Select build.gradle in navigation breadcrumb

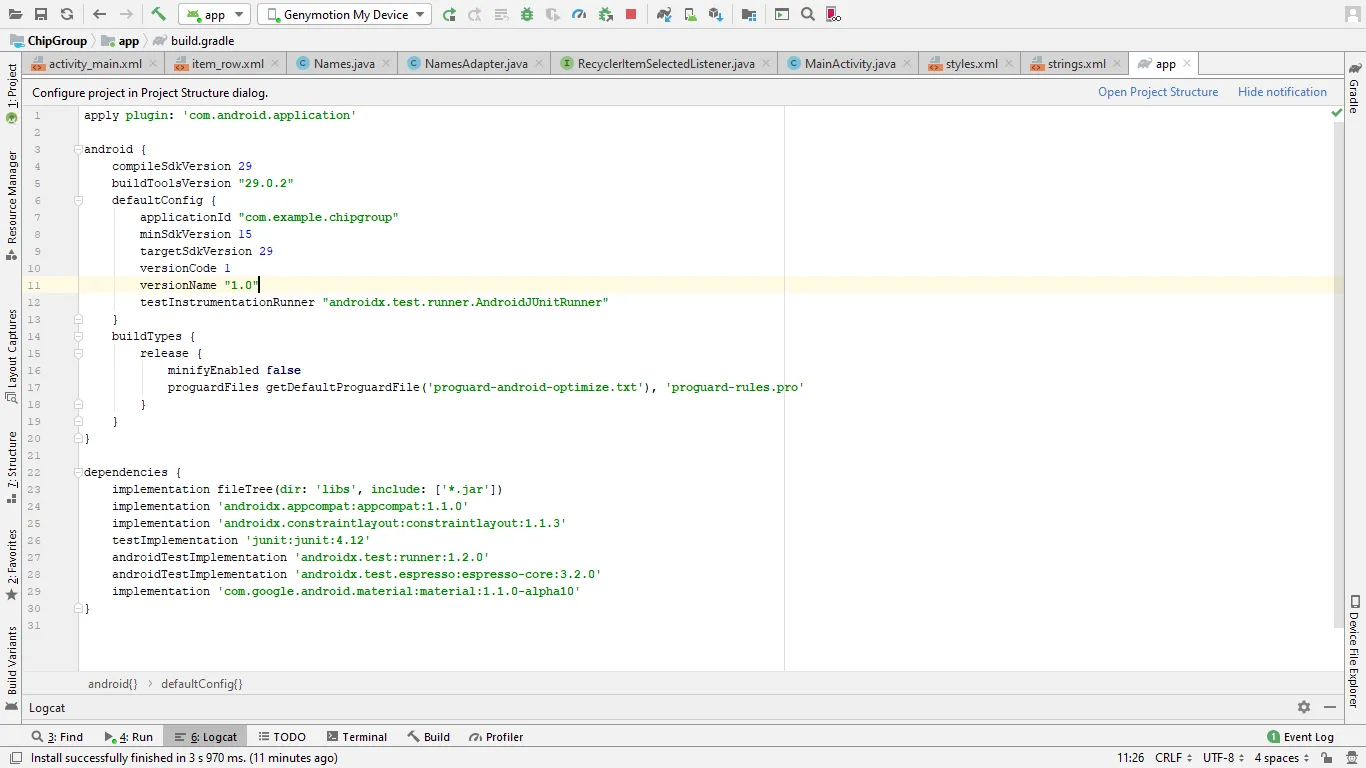(193, 41)
